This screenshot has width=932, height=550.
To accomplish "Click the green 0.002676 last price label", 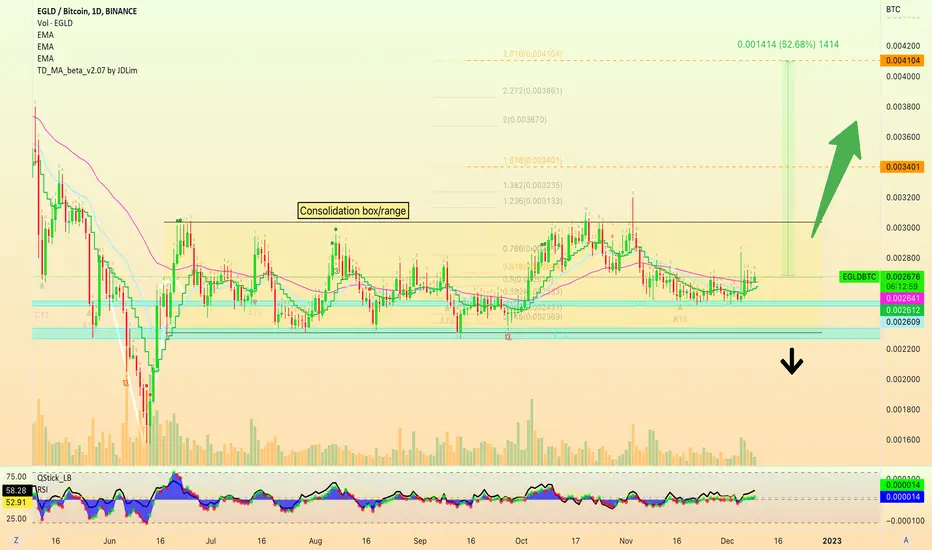I will pos(903,277).
